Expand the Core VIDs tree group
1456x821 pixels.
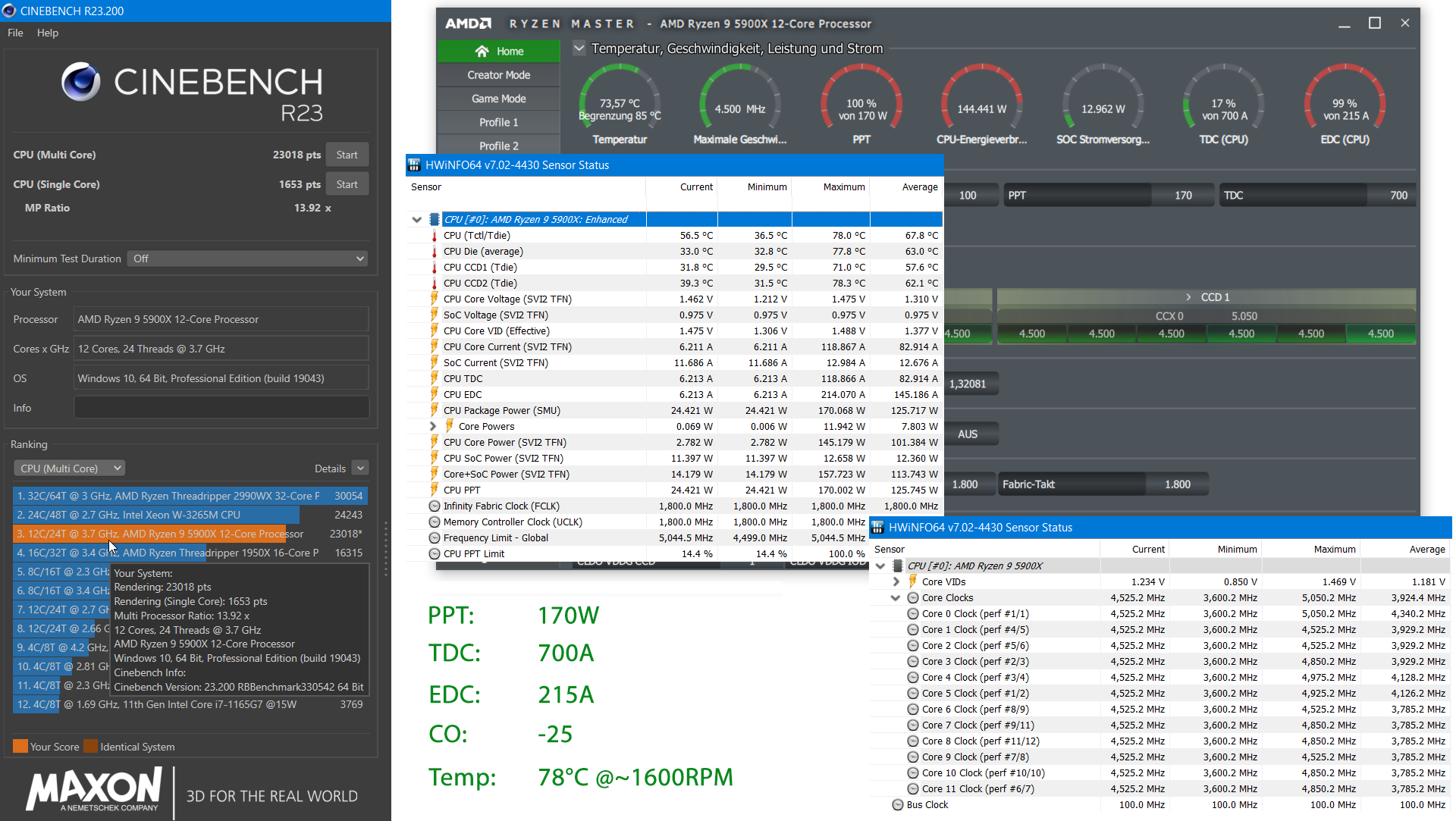[x=896, y=582]
